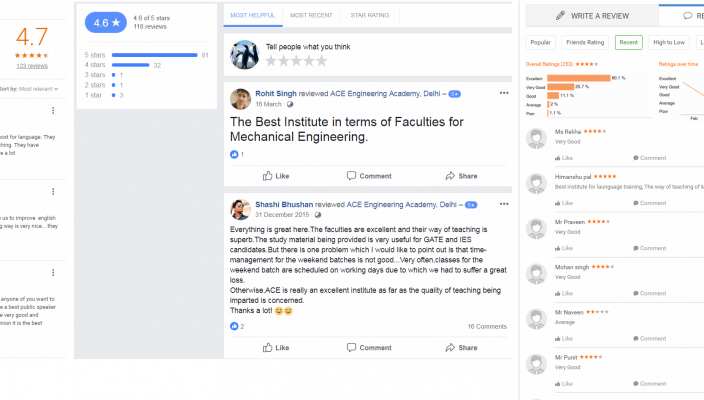
Task: Share Shashi Bhushan's review
Action: coord(461,347)
